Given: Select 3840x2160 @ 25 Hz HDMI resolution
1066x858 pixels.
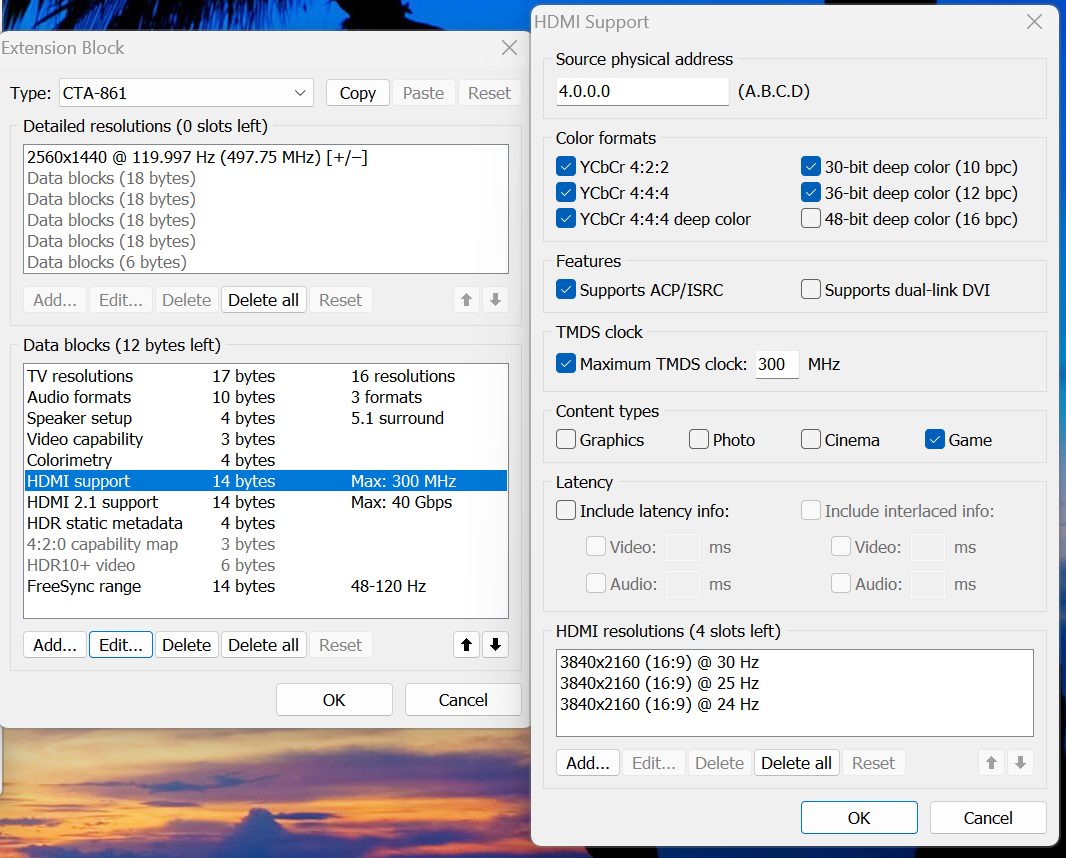Looking at the screenshot, I should tap(659, 683).
